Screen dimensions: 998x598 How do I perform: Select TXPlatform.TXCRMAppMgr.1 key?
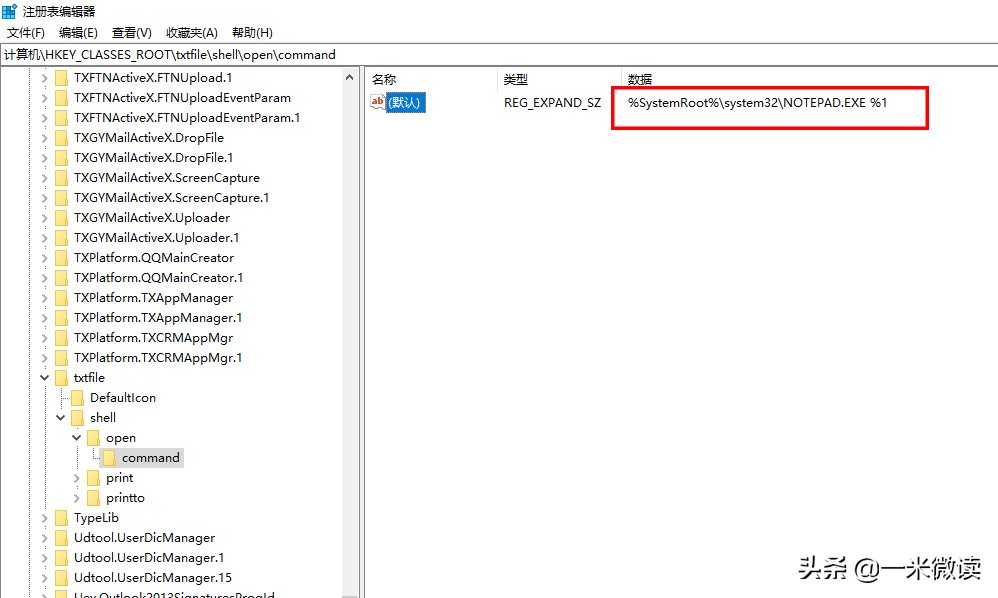(158, 358)
